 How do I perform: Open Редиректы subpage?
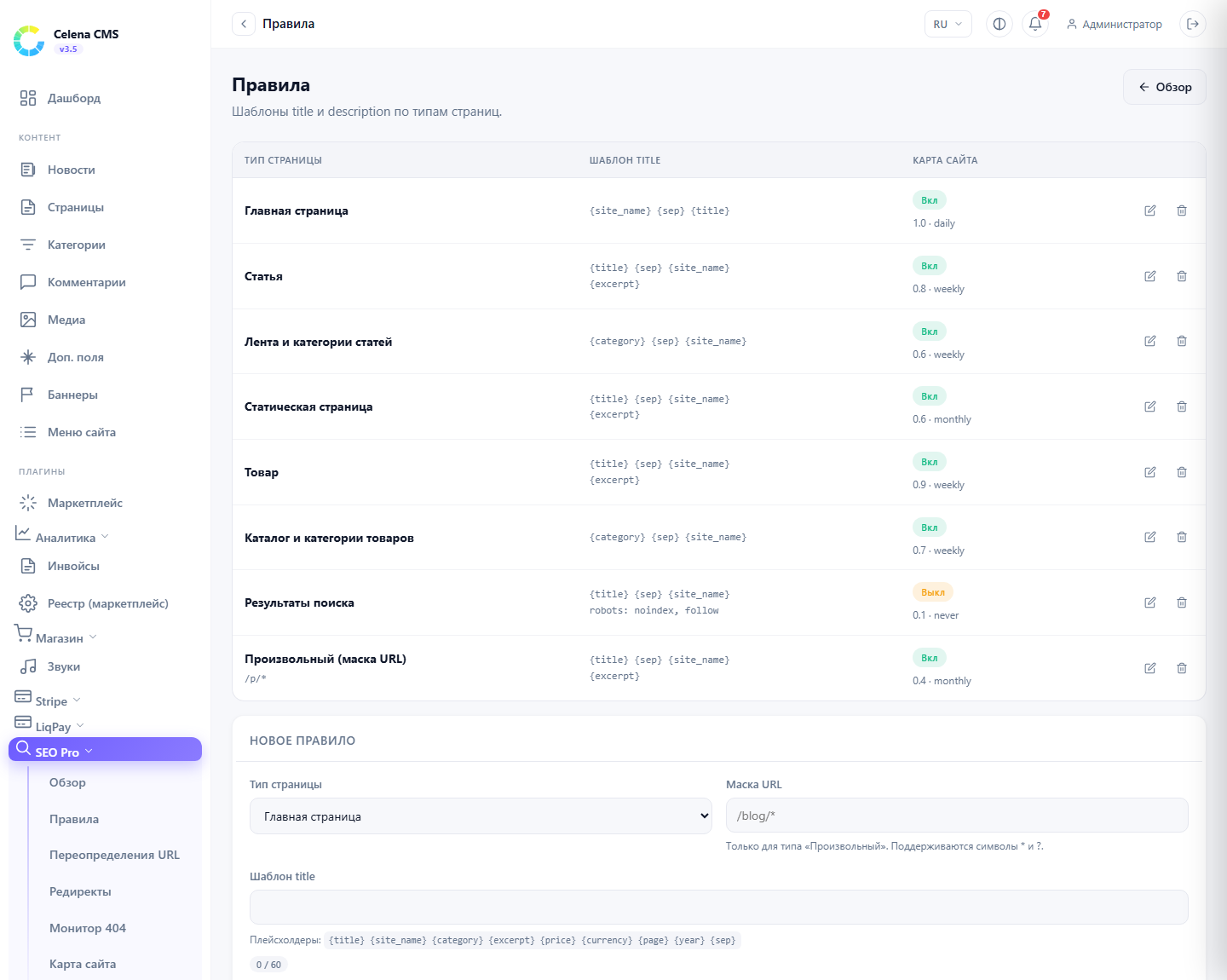click(x=80, y=891)
